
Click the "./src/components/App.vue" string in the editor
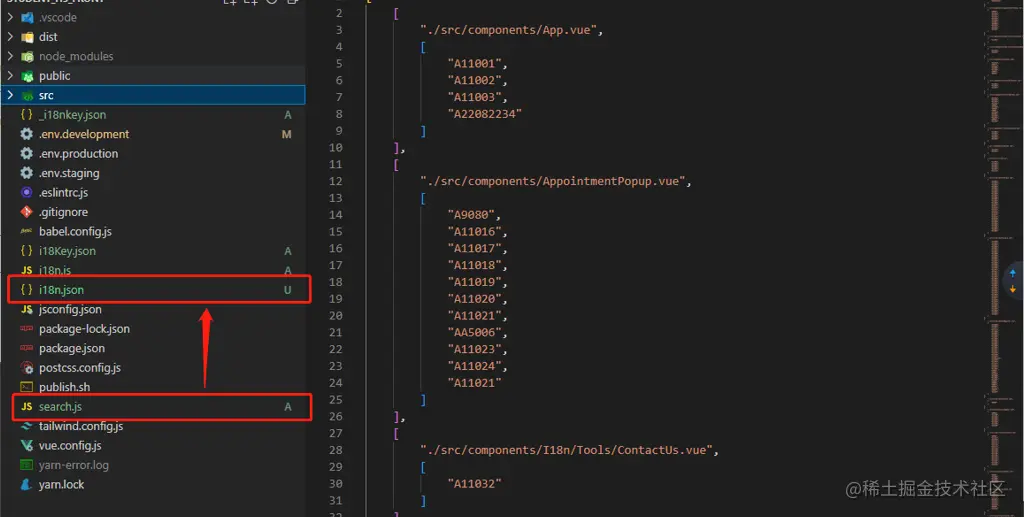(x=509, y=30)
